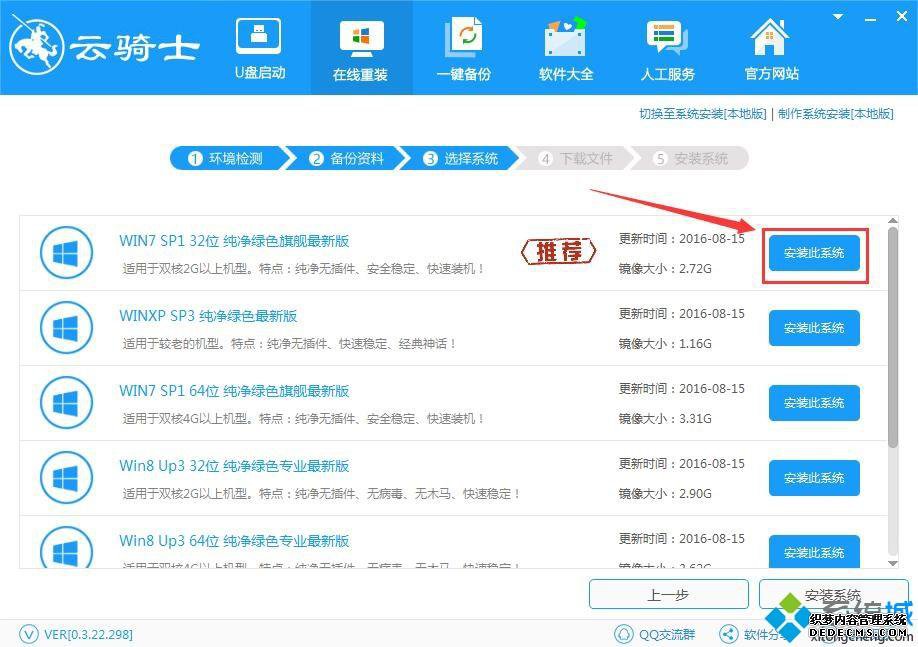This screenshot has width=918, height=647.
Task: Click the QQ交流群 label
Action: pos(667,634)
